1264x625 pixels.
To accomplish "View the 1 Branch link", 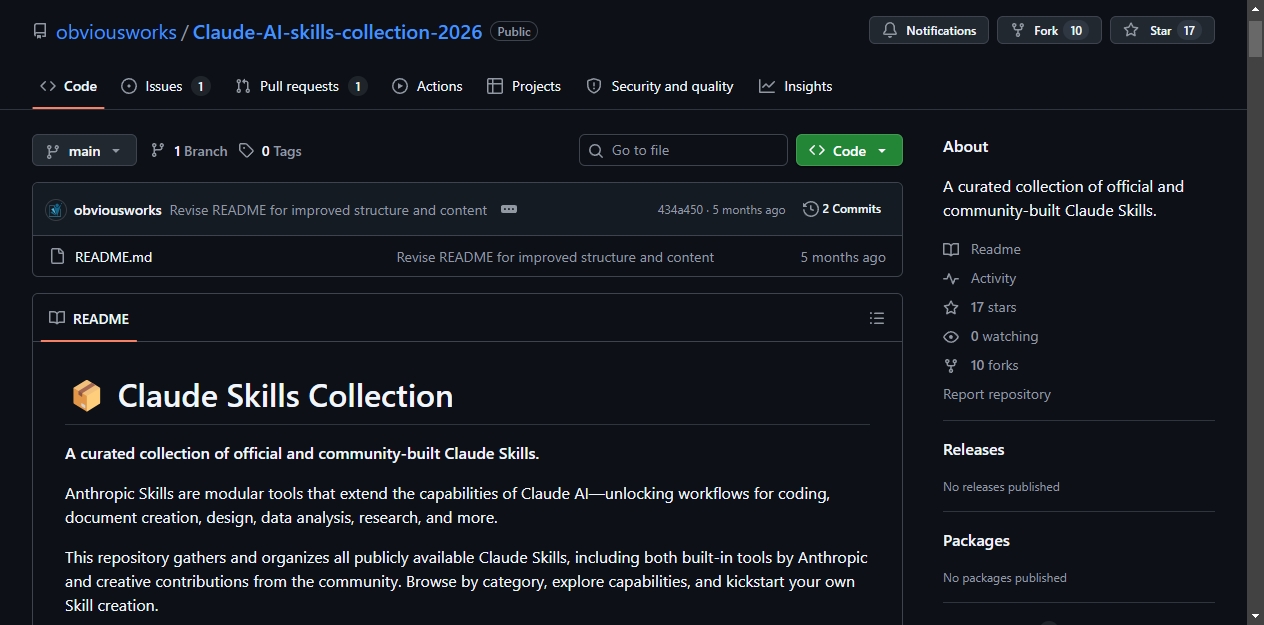I will pyautogui.click(x=189, y=151).
